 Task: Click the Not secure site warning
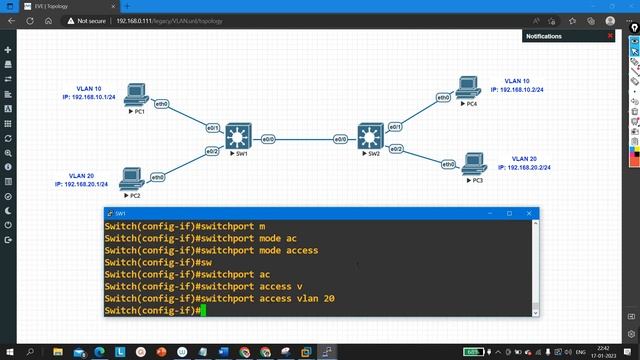[x=87, y=21]
